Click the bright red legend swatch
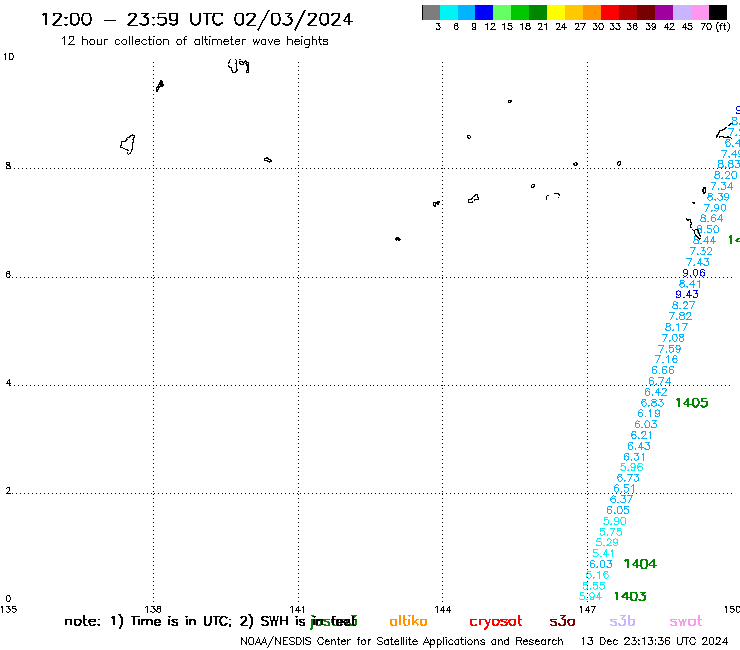This screenshot has width=740, height=650. [x=610, y=12]
